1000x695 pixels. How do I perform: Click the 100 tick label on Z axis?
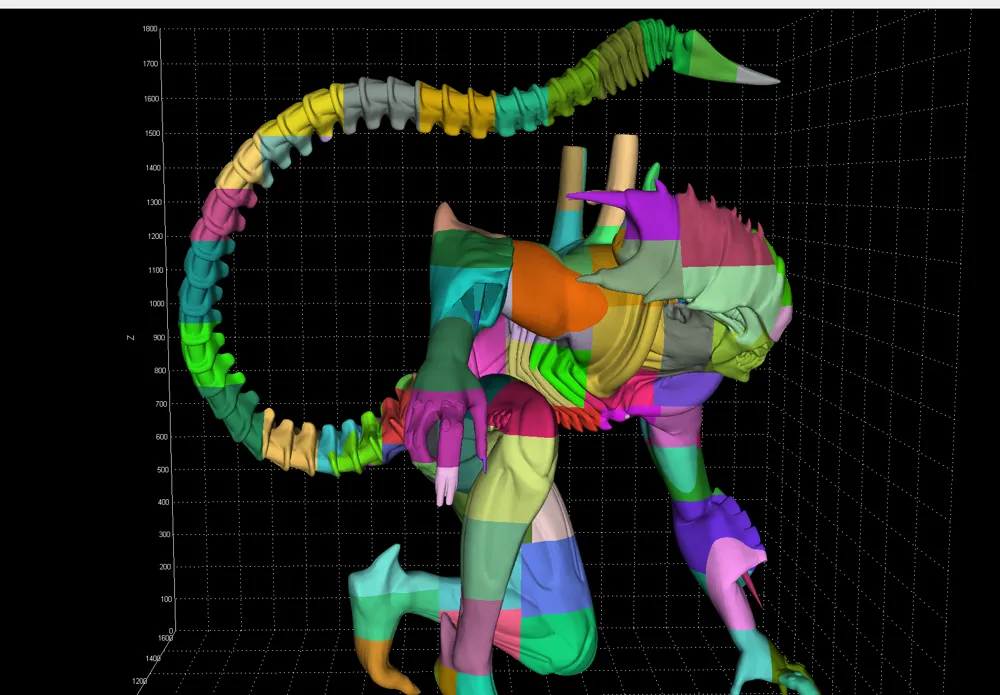pos(167,599)
